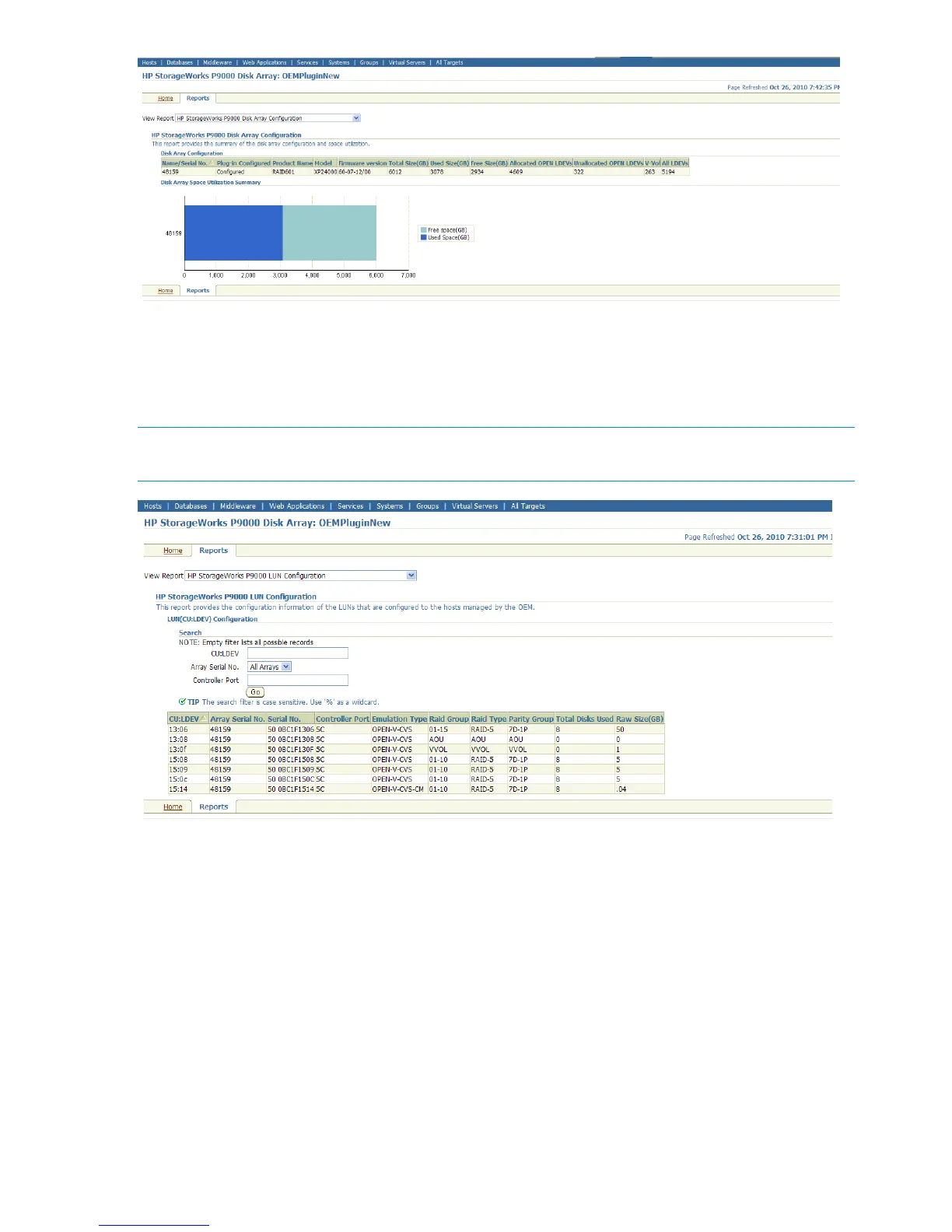Click the green TIP checkmark icon
The height and width of the screenshot is (1232, 952).
click(182, 702)
